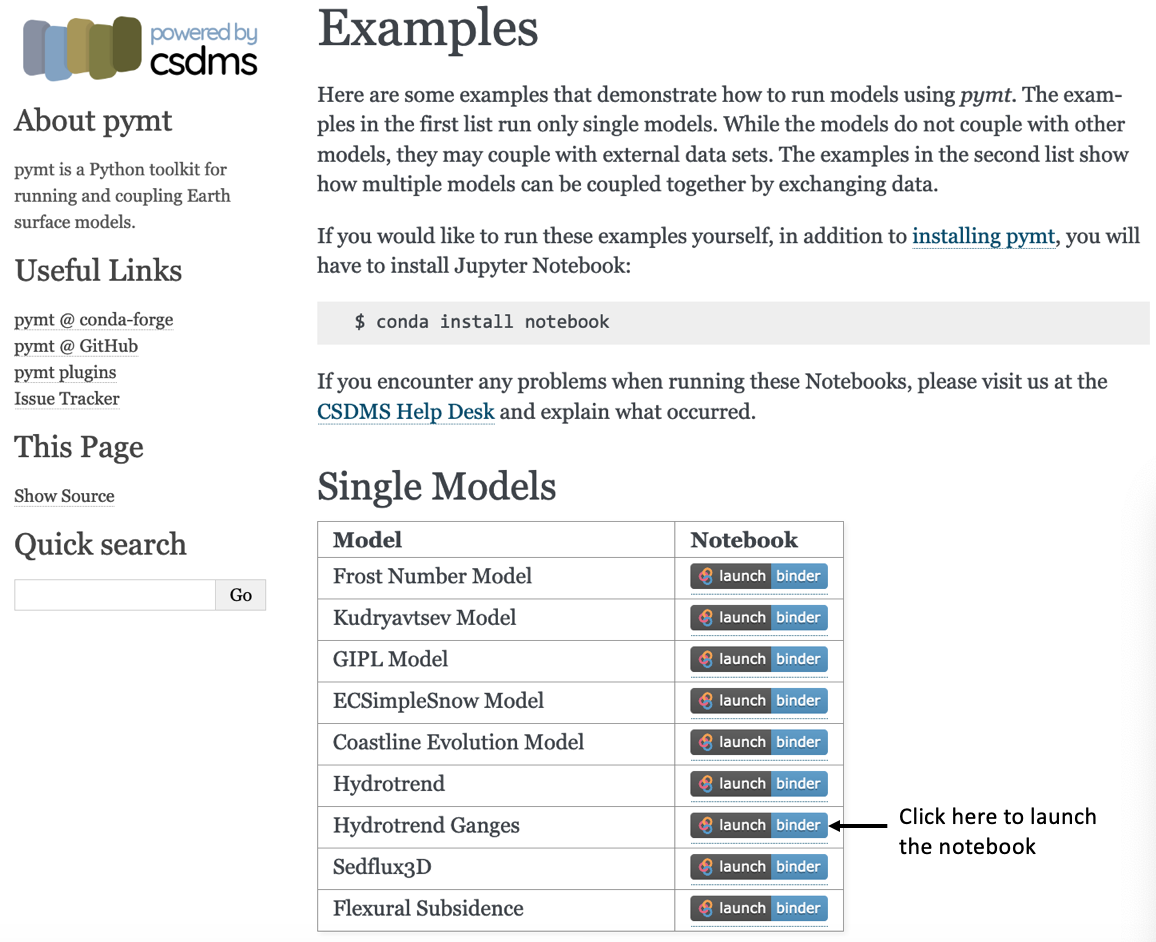Viewport: 1156px width, 942px height.
Task: Open the pymt @ GitHub link
Action: (x=76, y=346)
